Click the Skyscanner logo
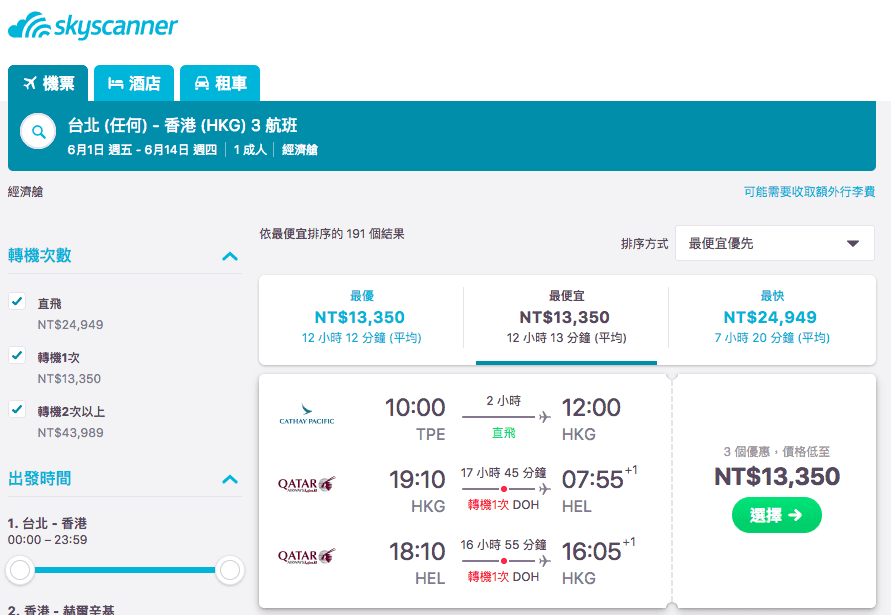The height and width of the screenshot is (615, 891). (x=93, y=27)
